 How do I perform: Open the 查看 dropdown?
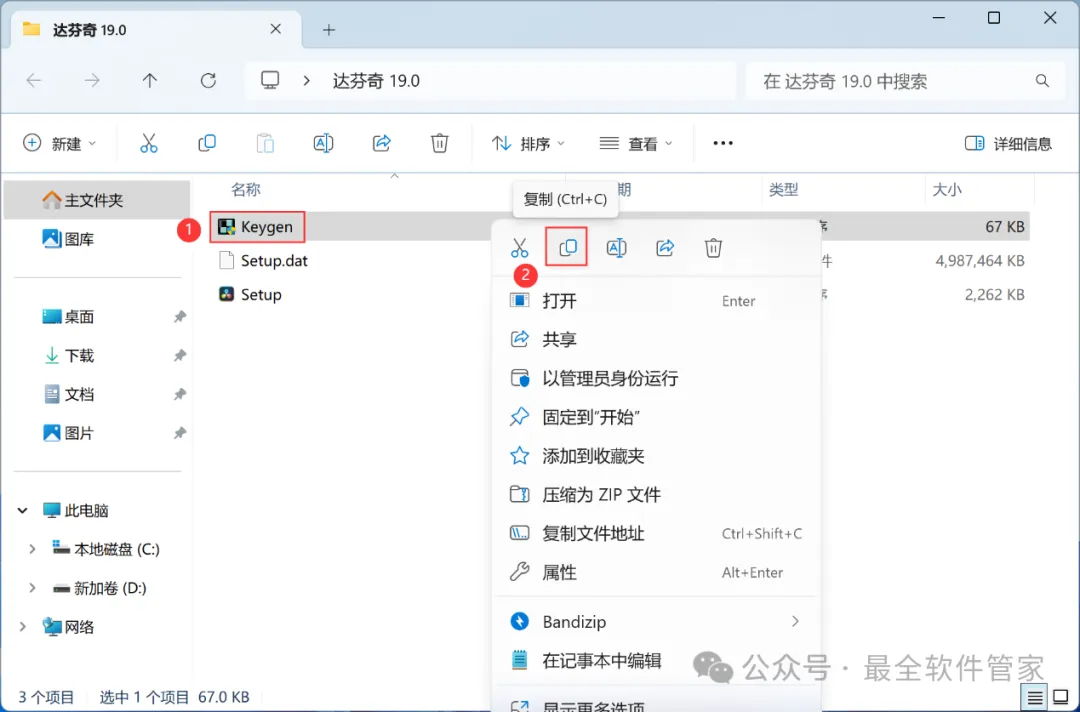click(636, 143)
